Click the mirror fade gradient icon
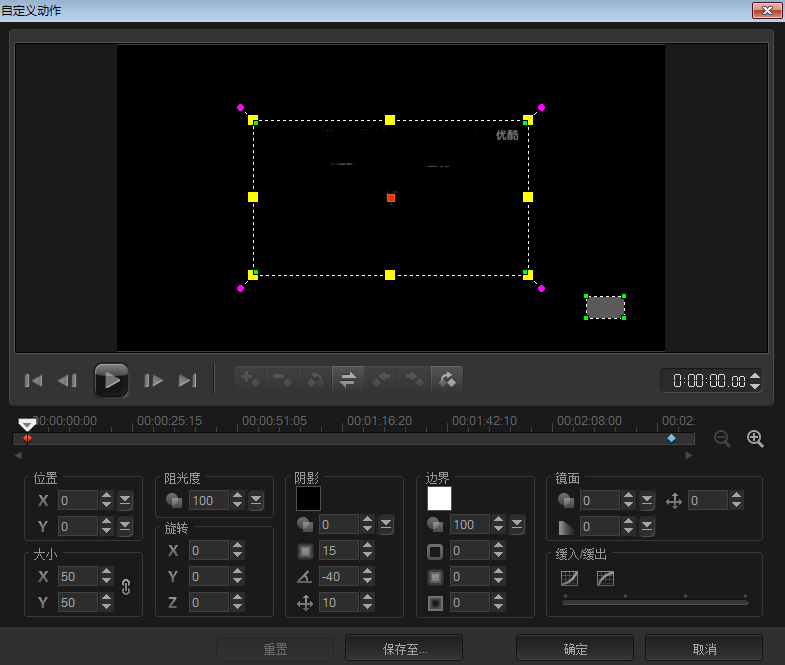Screen dimensions: 785x665 tap(566, 527)
